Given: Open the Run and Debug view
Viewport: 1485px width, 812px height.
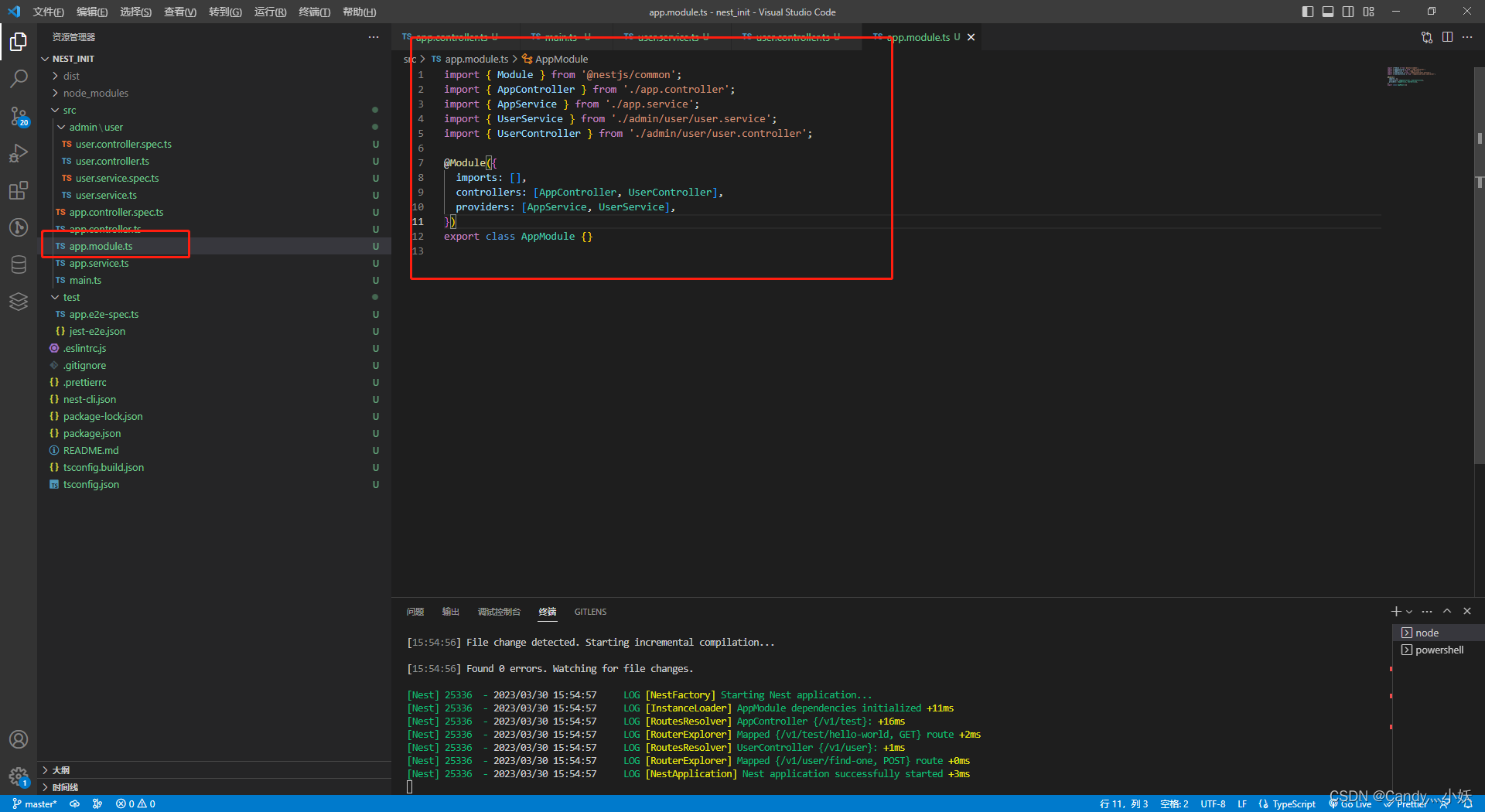Looking at the screenshot, I should [19, 153].
